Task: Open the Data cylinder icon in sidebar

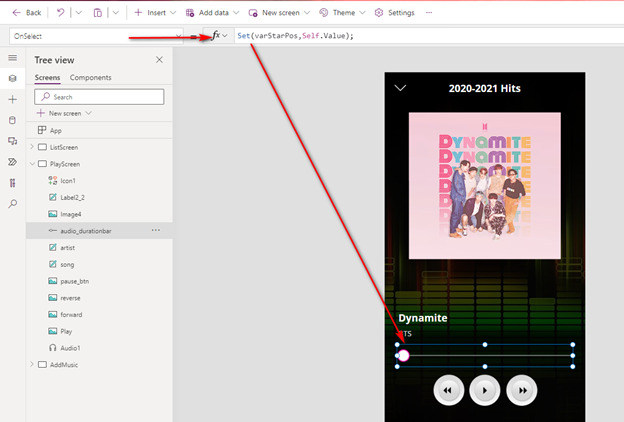Action: [13, 120]
